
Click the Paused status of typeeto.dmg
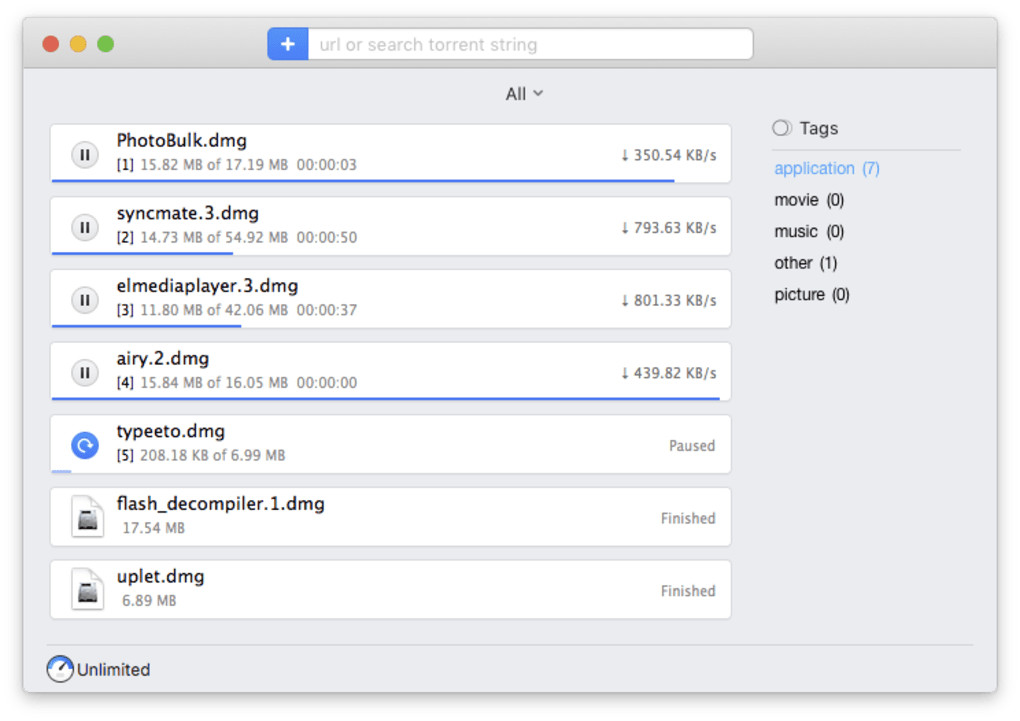(x=691, y=446)
